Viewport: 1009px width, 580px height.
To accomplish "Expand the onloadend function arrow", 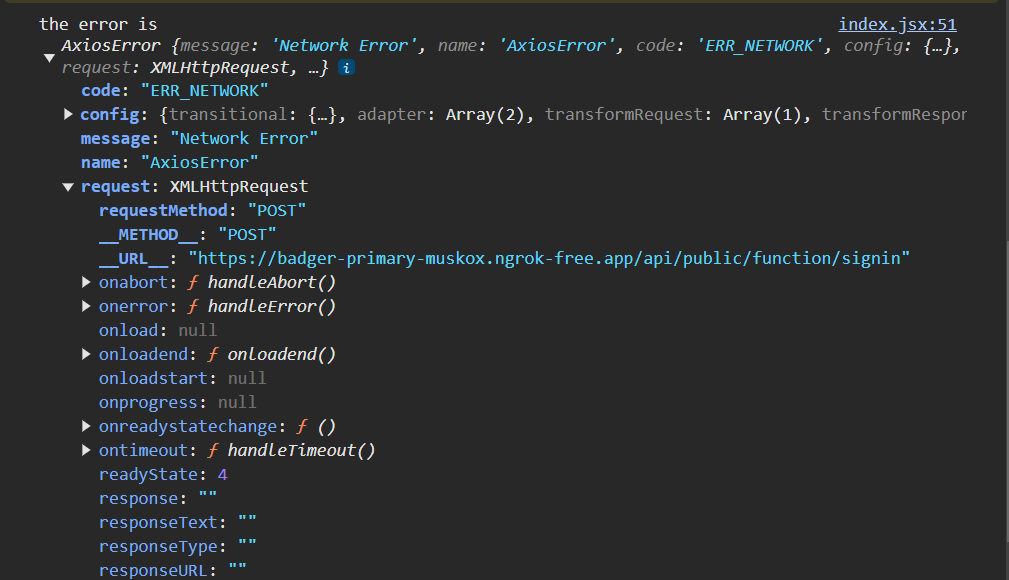I will coord(87,355).
